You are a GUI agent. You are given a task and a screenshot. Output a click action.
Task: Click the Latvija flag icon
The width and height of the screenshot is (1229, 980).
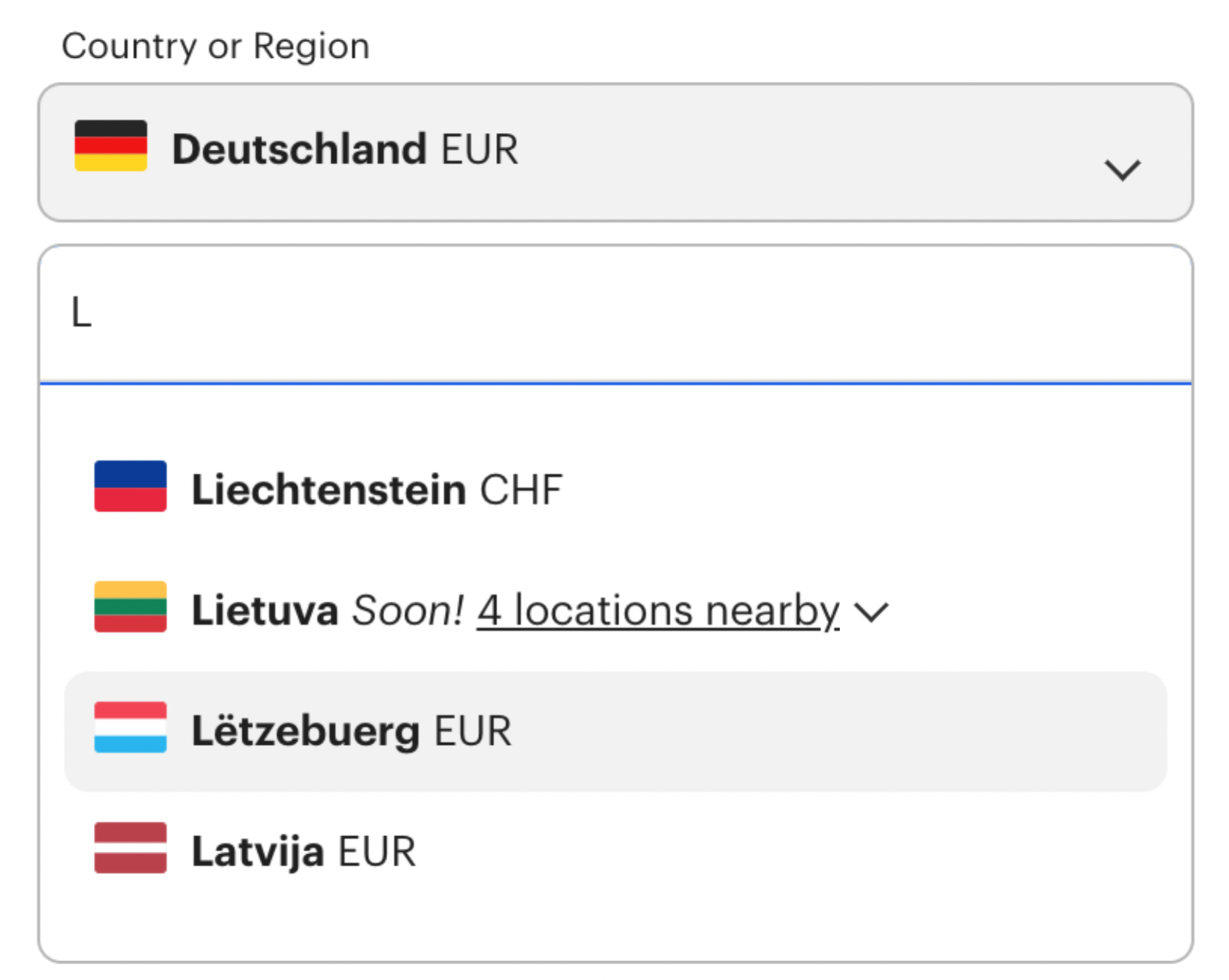(x=130, y=848)
